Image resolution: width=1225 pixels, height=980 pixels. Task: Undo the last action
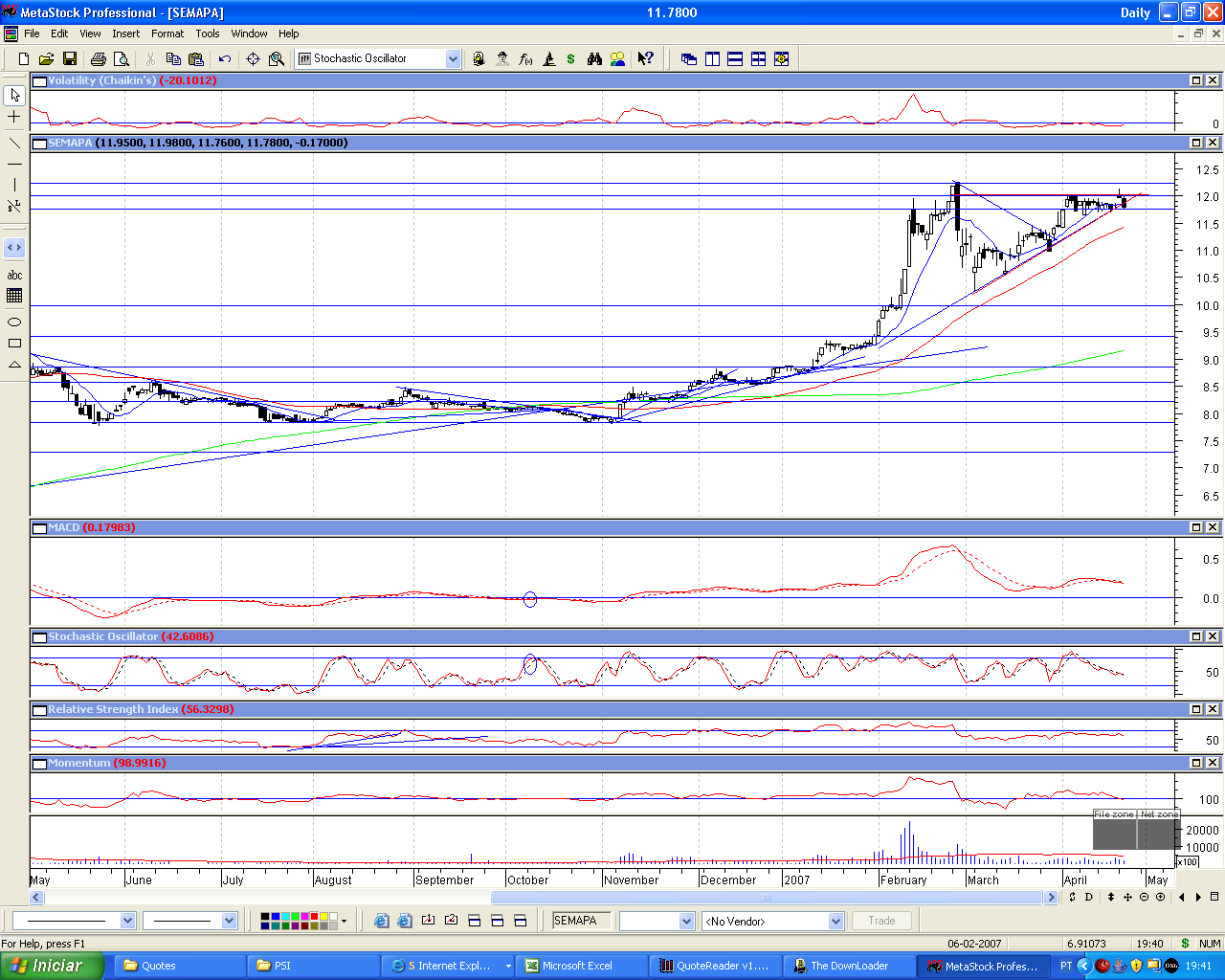pos(225,58)
